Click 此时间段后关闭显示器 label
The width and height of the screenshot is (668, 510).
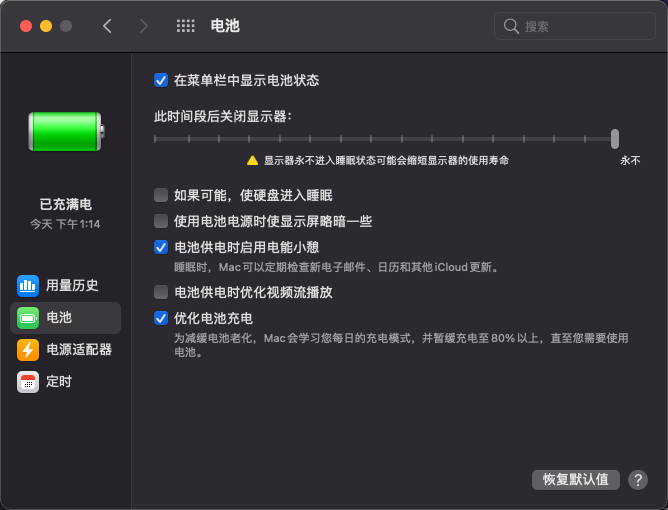(222, 116)
